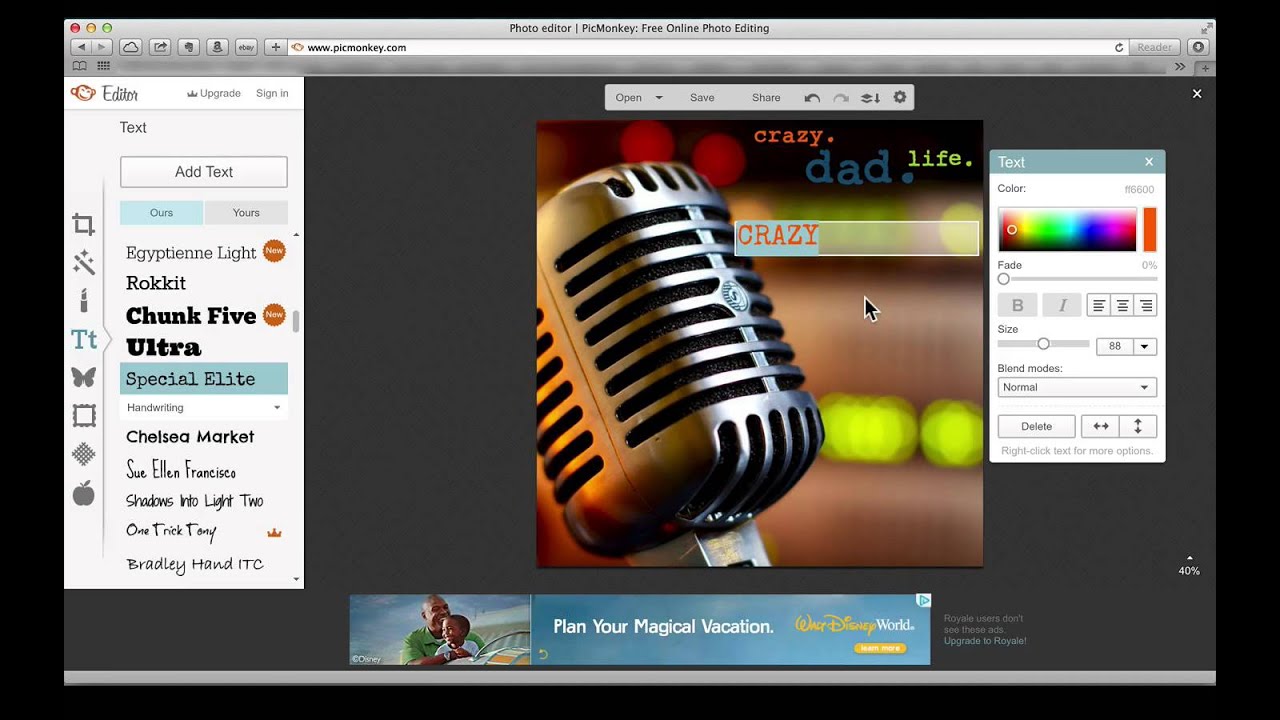The image size is (1280, 720).
Task: Open the Textures crosshatch tab
Action: point(84,454)
